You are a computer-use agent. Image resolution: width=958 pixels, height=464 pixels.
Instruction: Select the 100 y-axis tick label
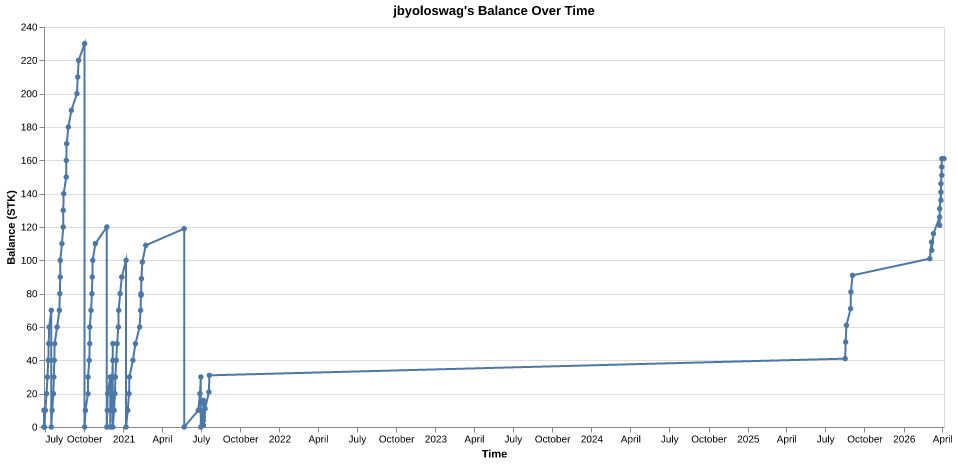point(29,260)
